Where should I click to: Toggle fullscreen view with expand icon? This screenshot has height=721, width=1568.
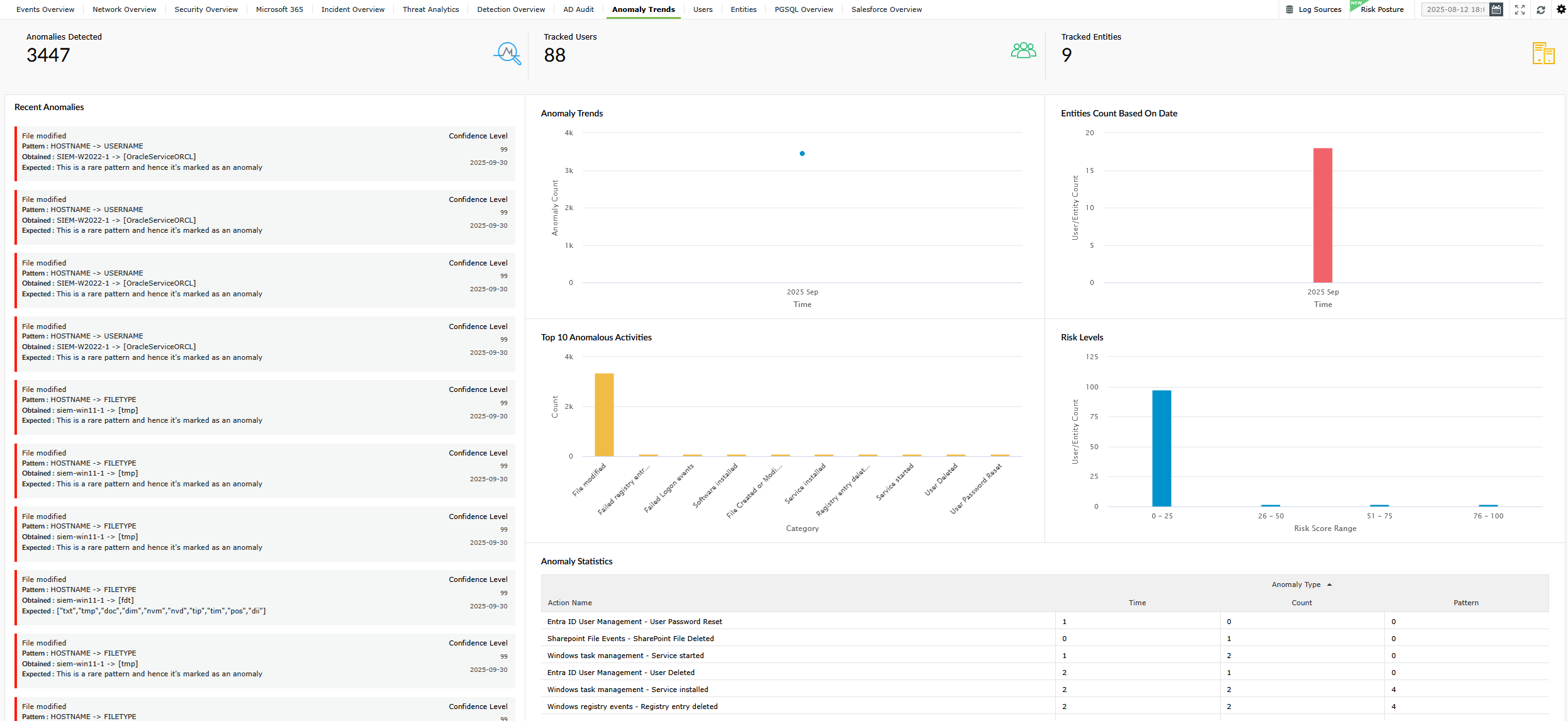click(1520, 9)
